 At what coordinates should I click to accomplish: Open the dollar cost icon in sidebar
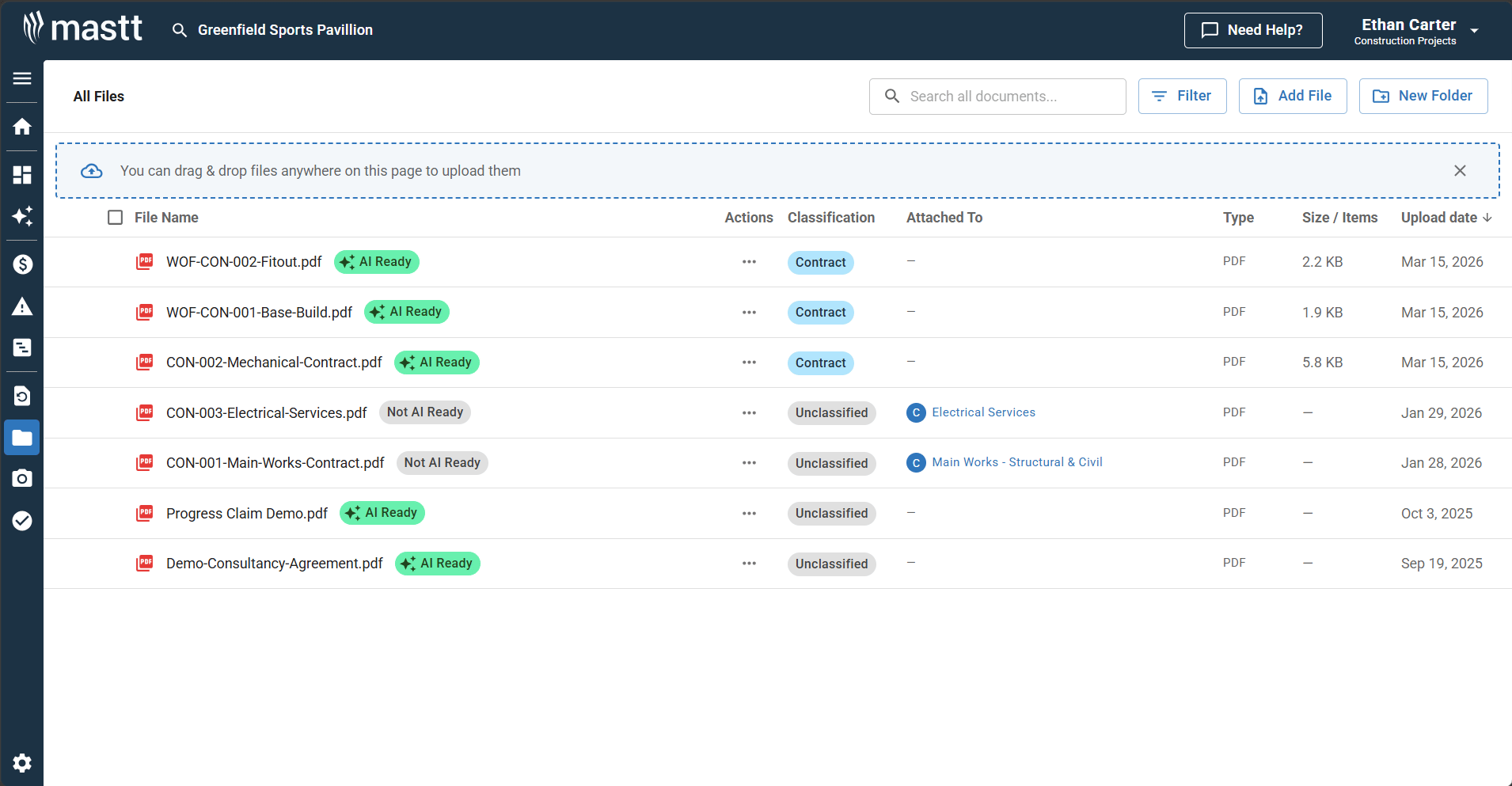click(22, 264)
